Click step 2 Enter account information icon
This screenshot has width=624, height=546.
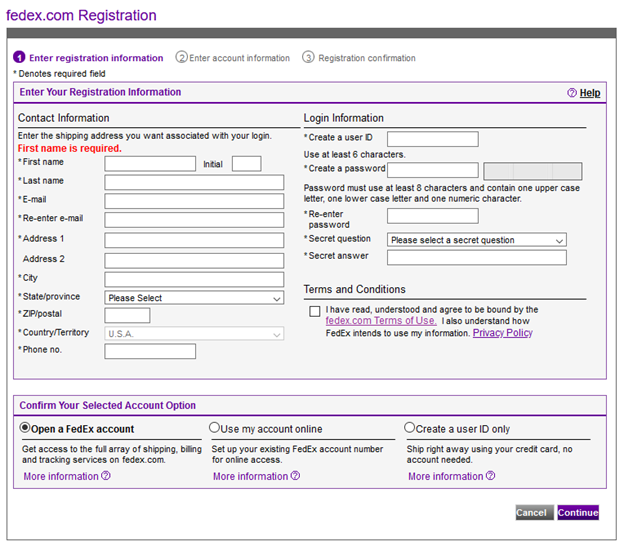(x=181, y=58)
